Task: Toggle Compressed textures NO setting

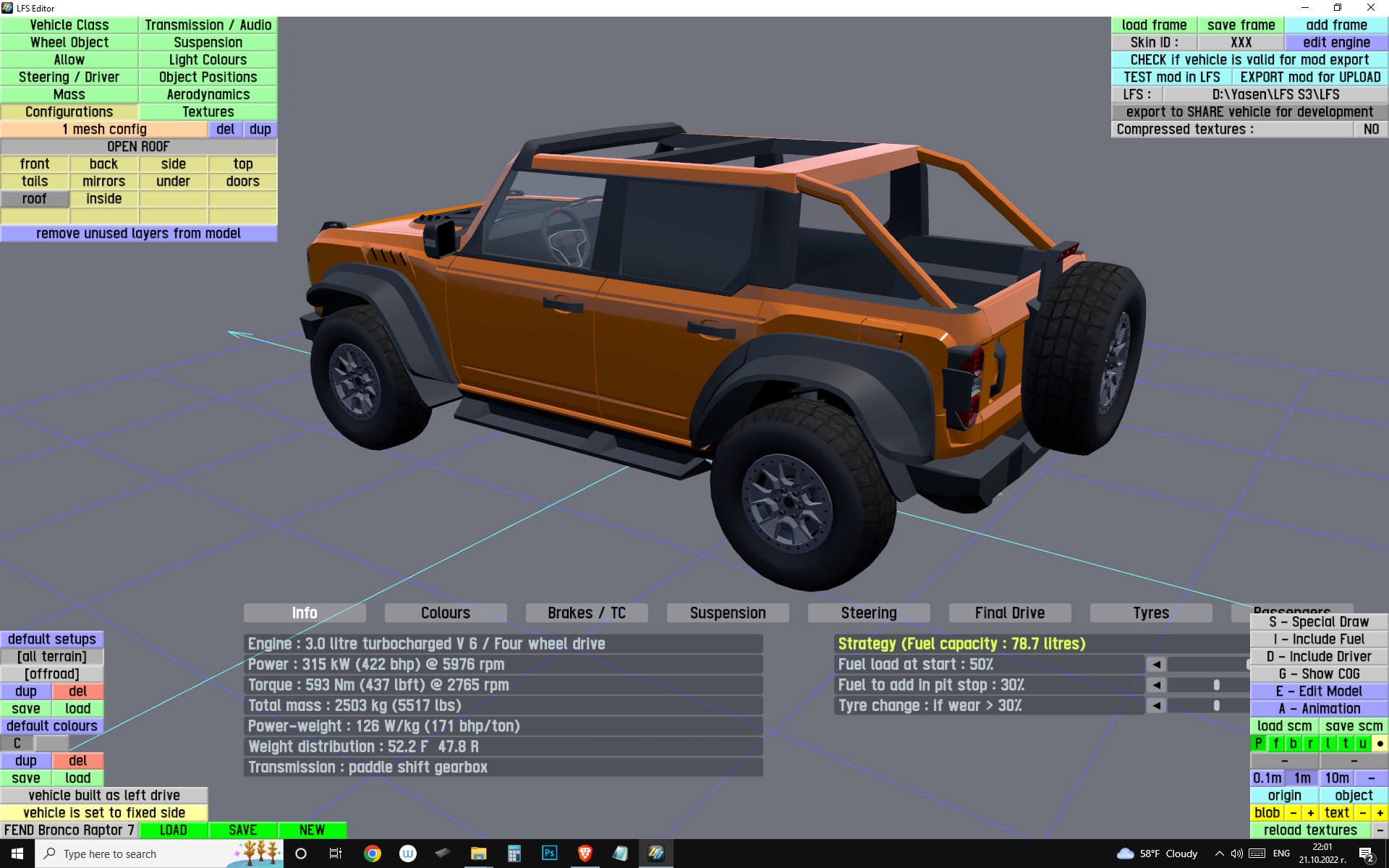Action: pos(1370,129)
